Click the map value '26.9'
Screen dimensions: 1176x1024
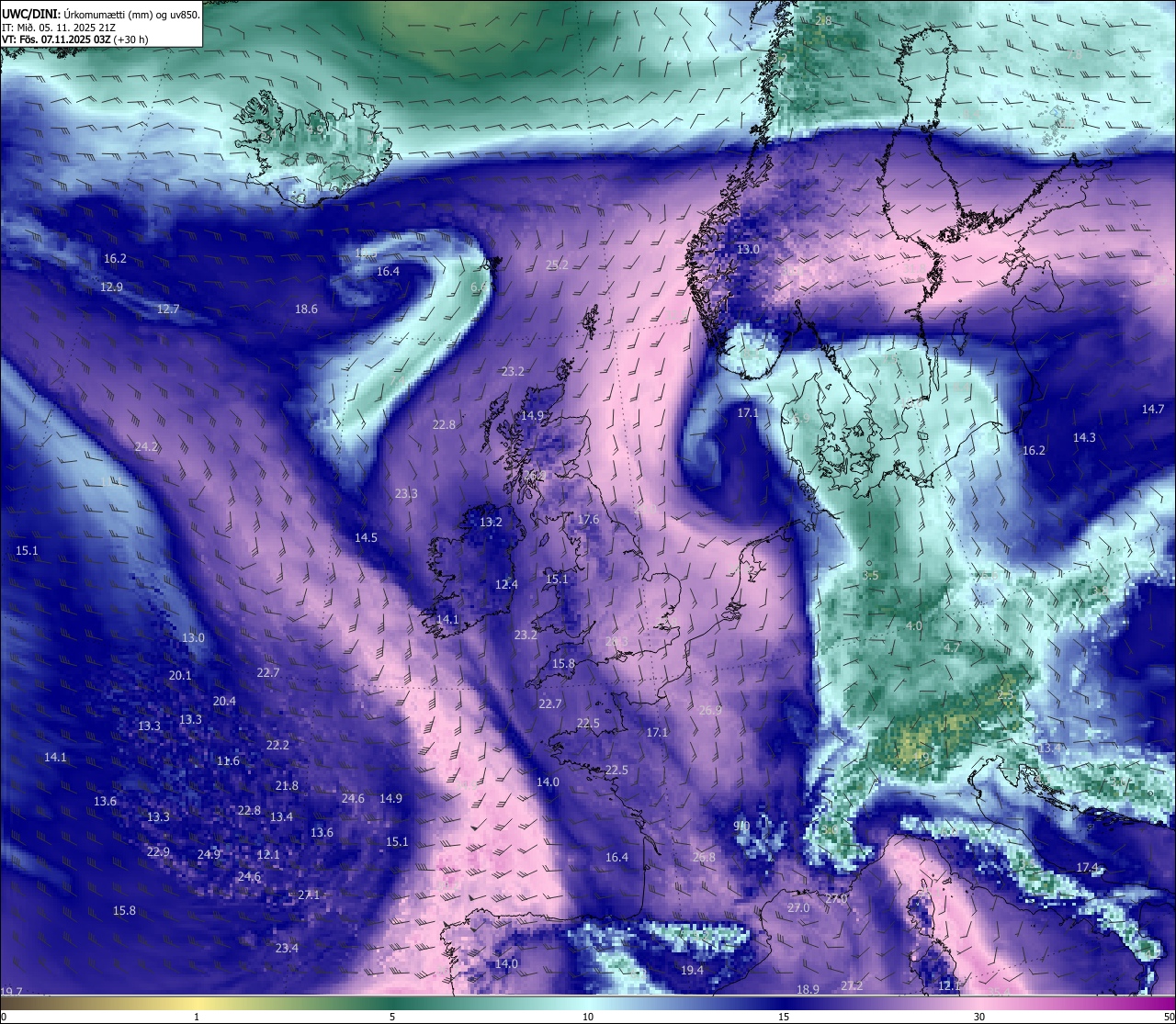point(710,711)
